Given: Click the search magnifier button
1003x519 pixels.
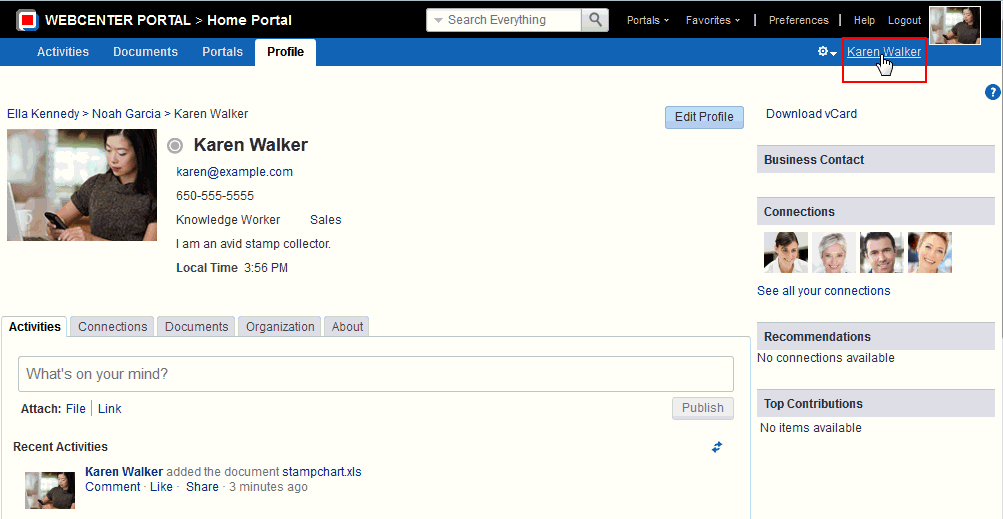Looking at the screenshot, I should tap(595, 20).
